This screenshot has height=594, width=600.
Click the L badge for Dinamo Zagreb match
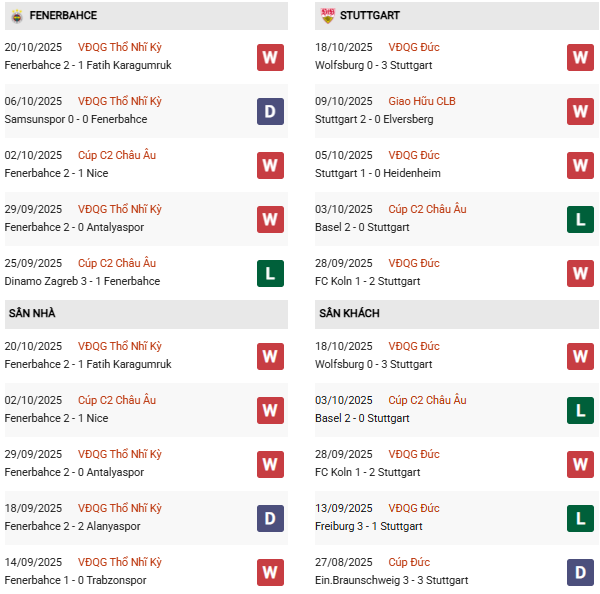point(270,273)
